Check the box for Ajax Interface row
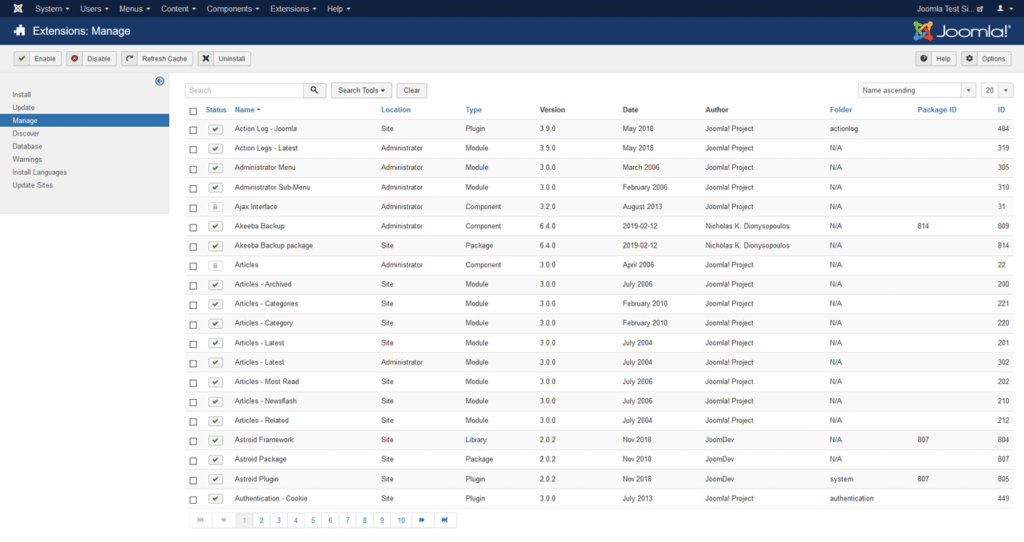The height and width of the screenshot is (542, 1024). coord(193,208)
